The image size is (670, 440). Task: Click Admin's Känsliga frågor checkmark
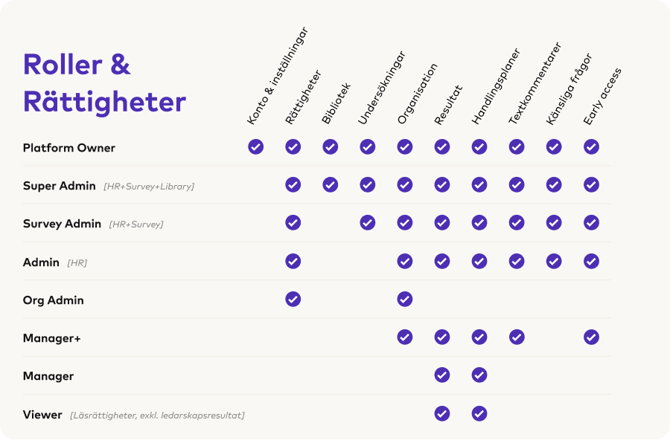coord(554,261)
